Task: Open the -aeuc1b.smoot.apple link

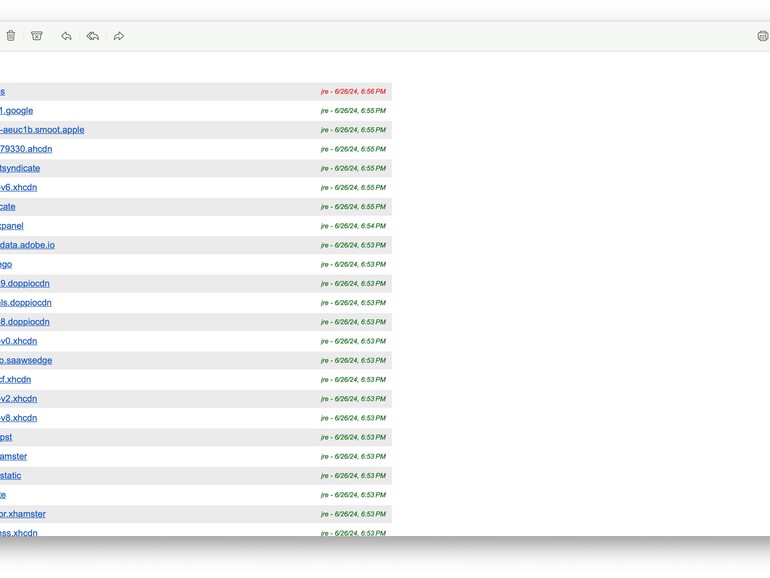Action: point(42,130)
